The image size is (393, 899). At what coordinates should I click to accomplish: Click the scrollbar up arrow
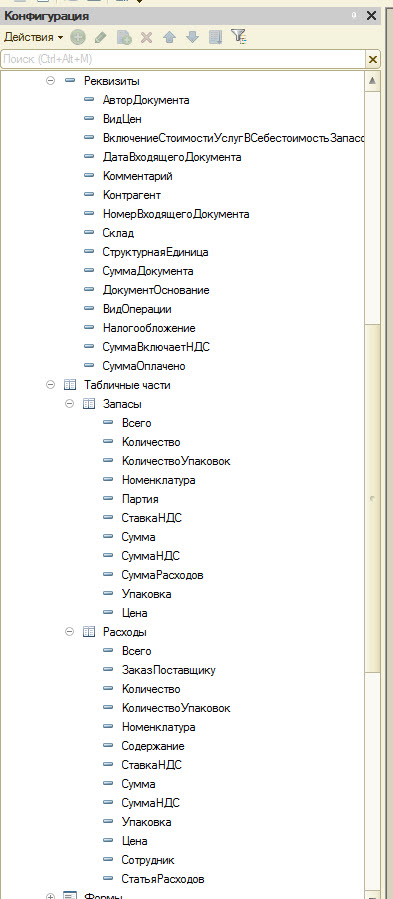pyautogui.click(x=372, y=81)
